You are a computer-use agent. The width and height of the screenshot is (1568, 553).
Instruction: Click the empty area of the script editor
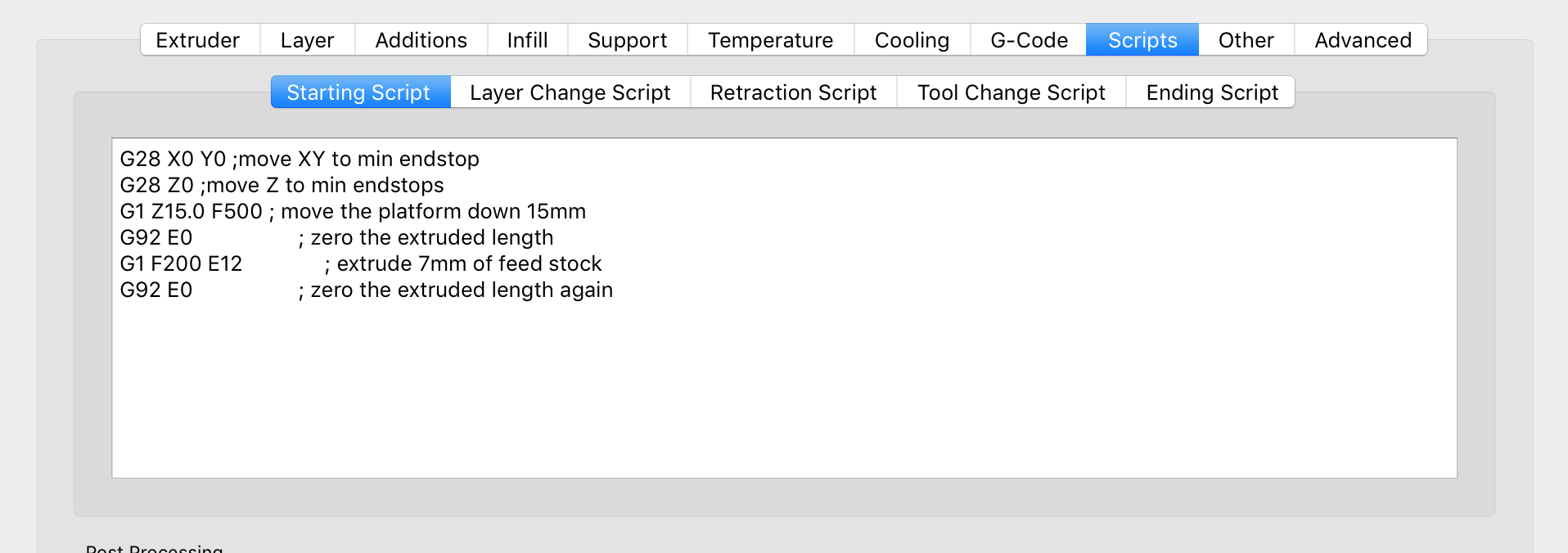(x=784, y=393)
